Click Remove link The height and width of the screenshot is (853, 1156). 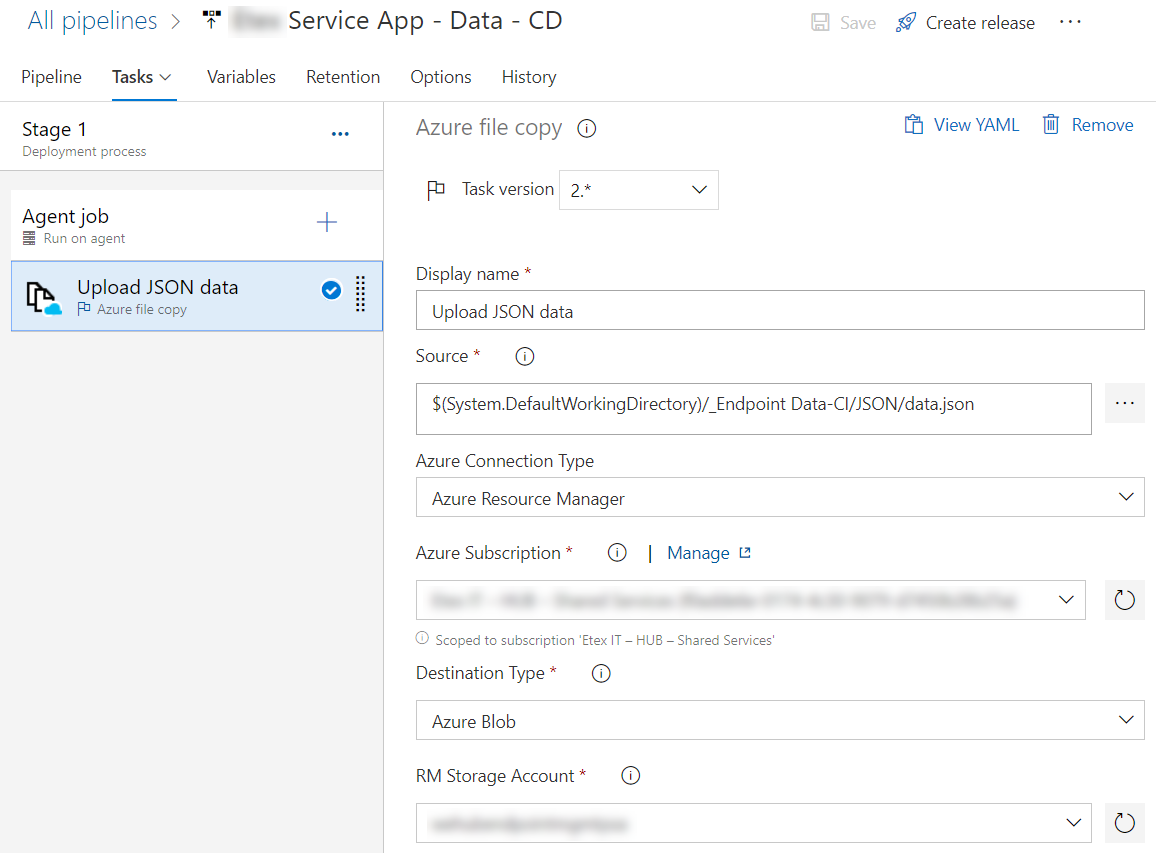click(x=1102, y=125)
